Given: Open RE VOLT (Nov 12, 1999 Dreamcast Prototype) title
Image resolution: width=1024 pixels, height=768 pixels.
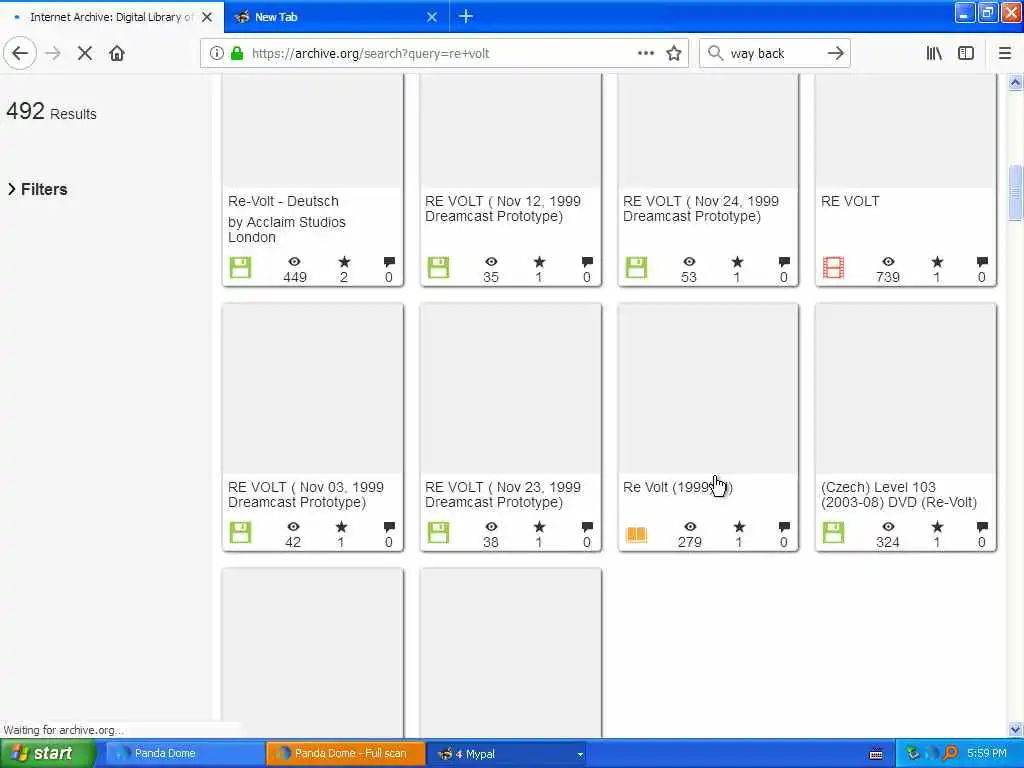Looking at the screenshot, I should click(x=503, y=209).
